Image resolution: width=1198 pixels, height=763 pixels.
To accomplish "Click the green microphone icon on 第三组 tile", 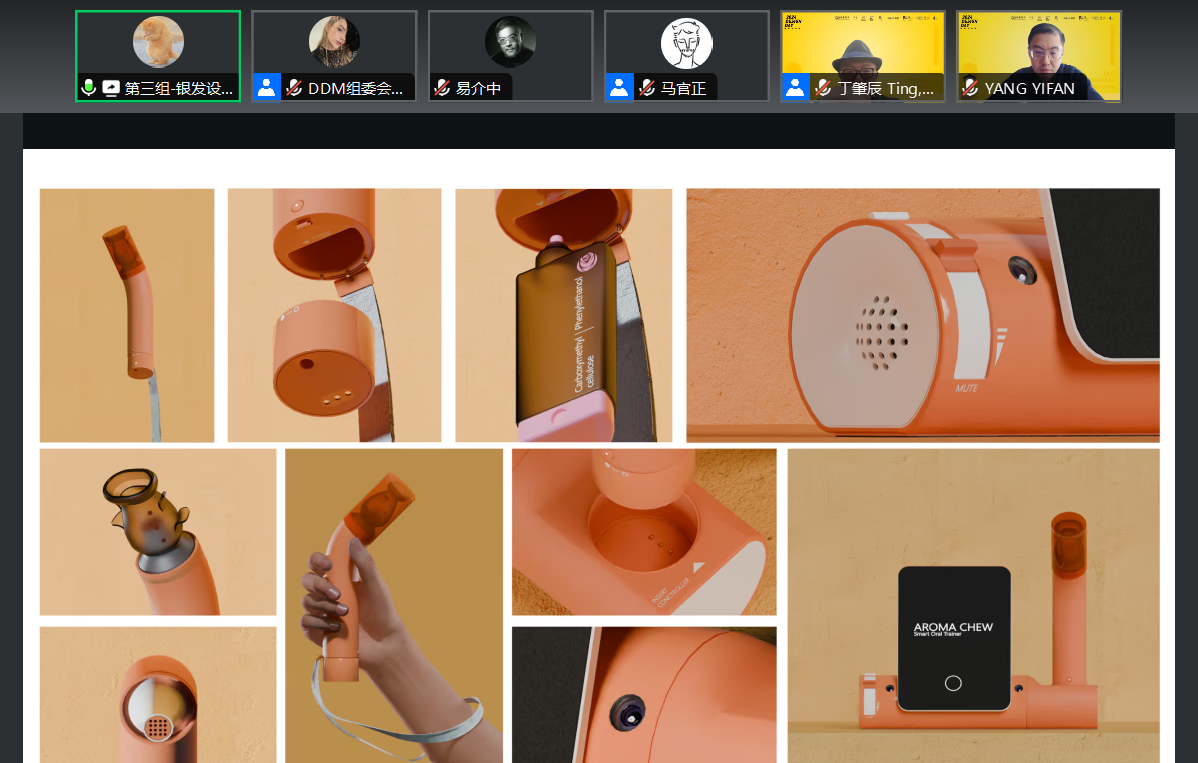I will click(x=89, y=88).
